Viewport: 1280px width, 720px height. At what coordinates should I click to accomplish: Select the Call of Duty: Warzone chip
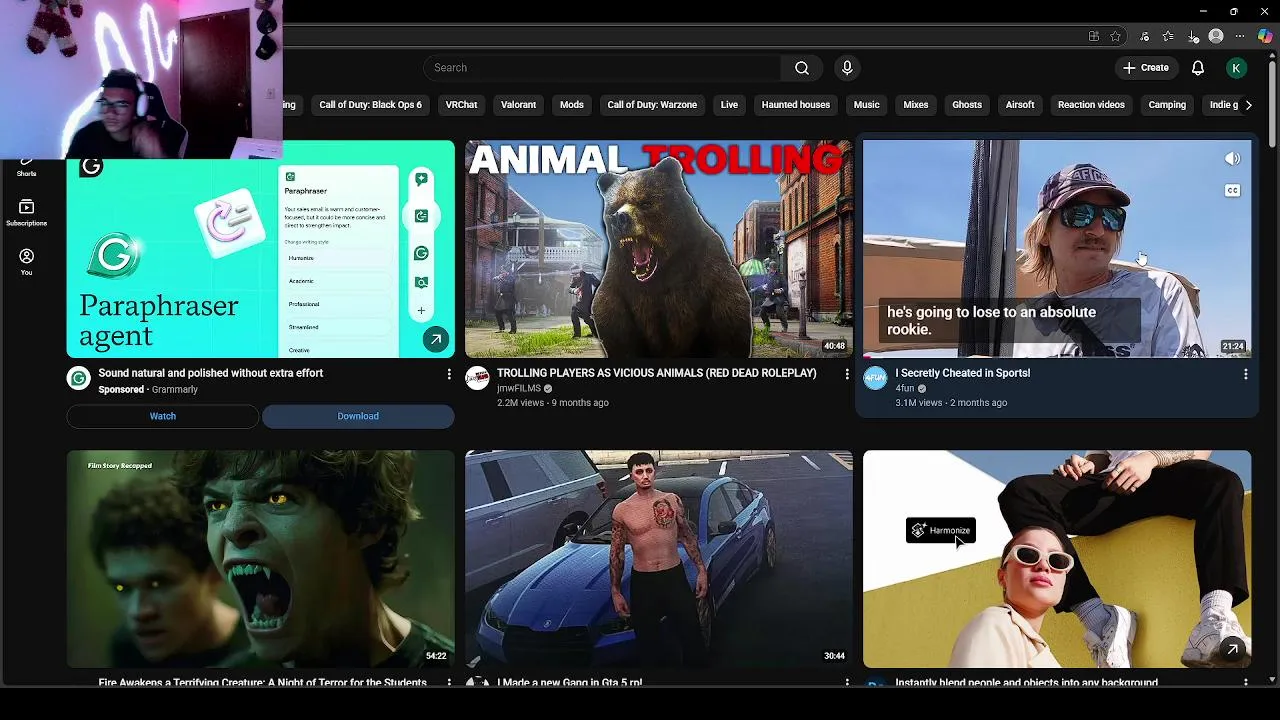[652, 105]
